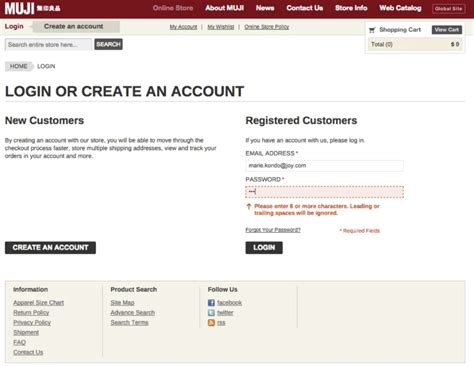Screen dimensions: 474x367
Task: Click the Email Address input field
Action: coord(324,166)
